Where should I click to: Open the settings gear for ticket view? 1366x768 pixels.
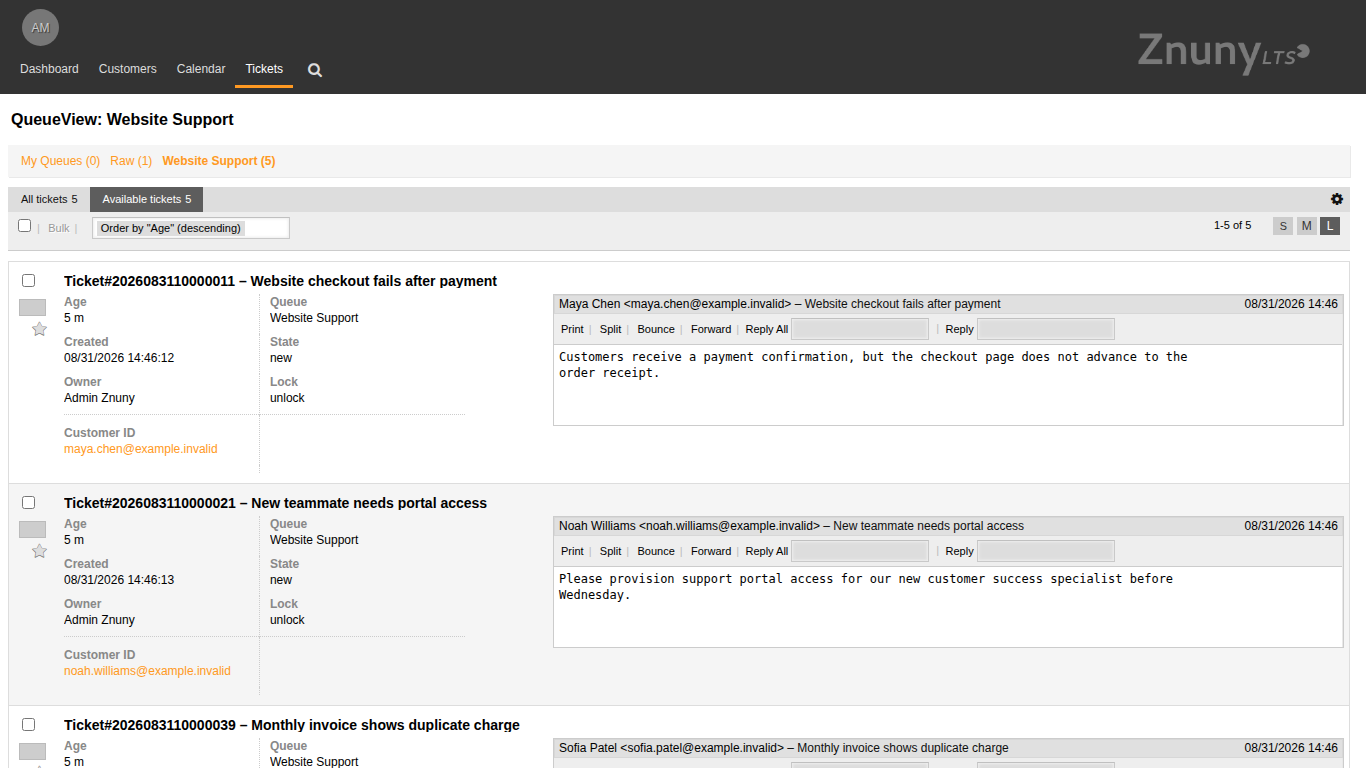(x=1337, y=199)
